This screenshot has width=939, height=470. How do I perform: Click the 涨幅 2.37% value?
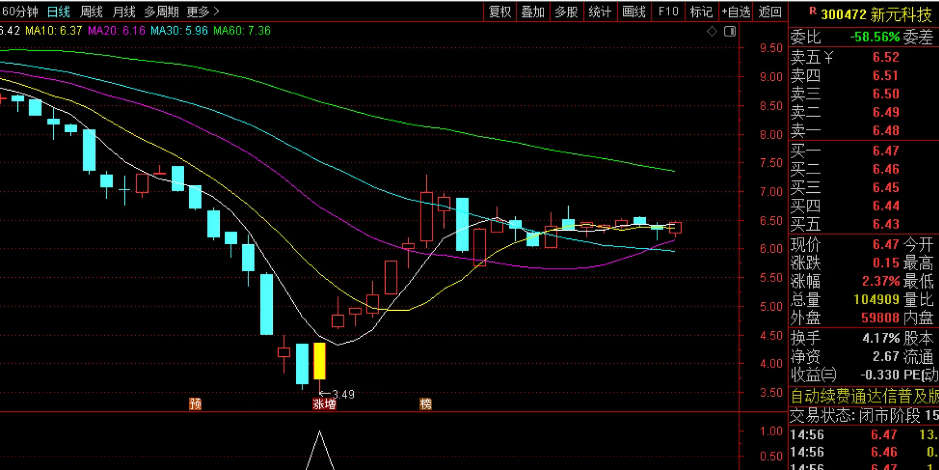(881, 281)
